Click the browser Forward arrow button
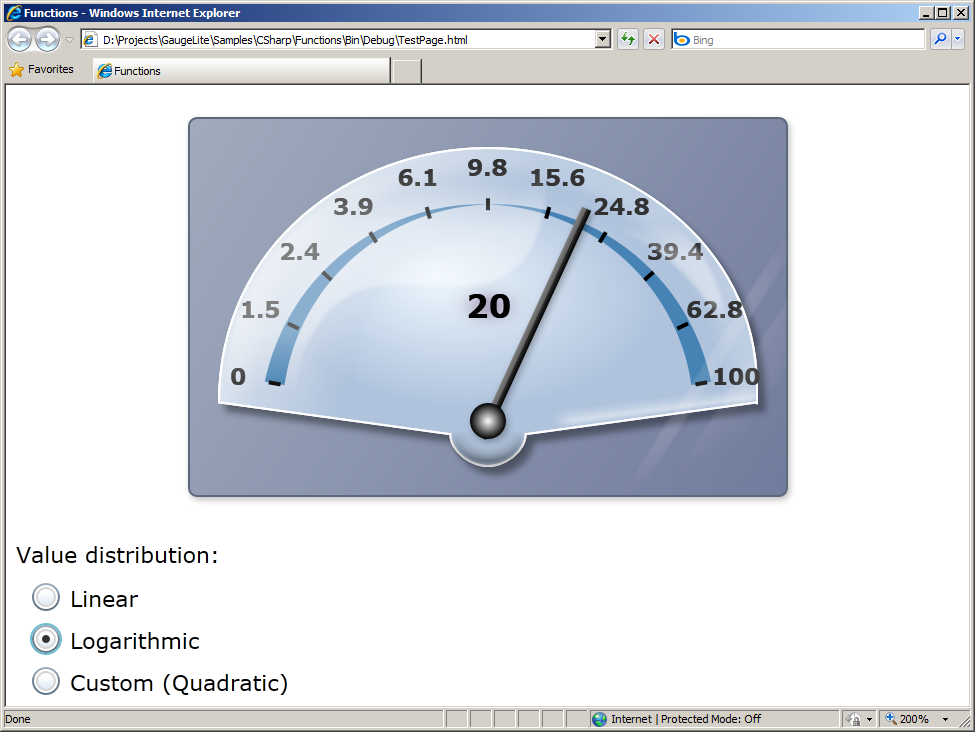Viewport: 975px width, 732px height. [47, 40]
